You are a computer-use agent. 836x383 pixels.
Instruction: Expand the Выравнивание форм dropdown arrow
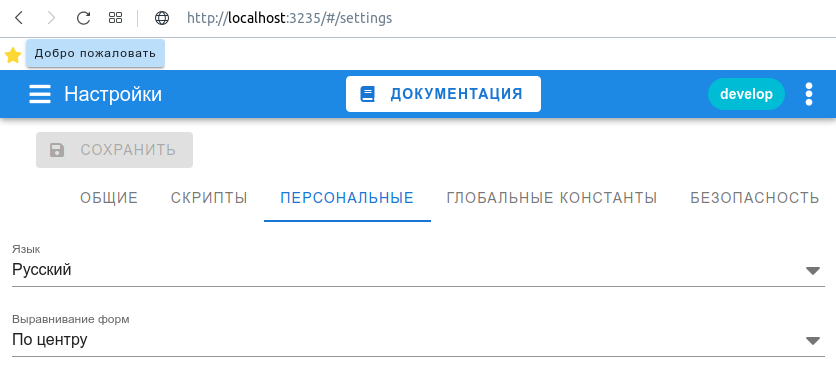(813, 341)
